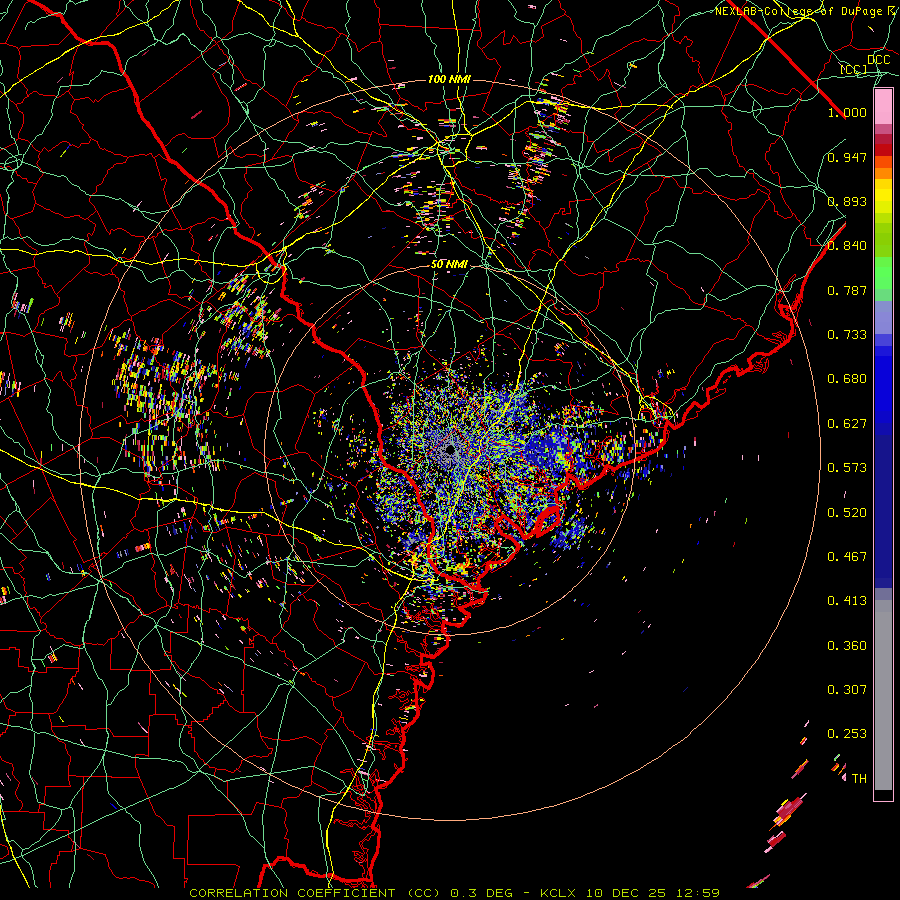Select the 0.787 scale value
The width and height of the screenshot is (900, 900).
(847, 290)
